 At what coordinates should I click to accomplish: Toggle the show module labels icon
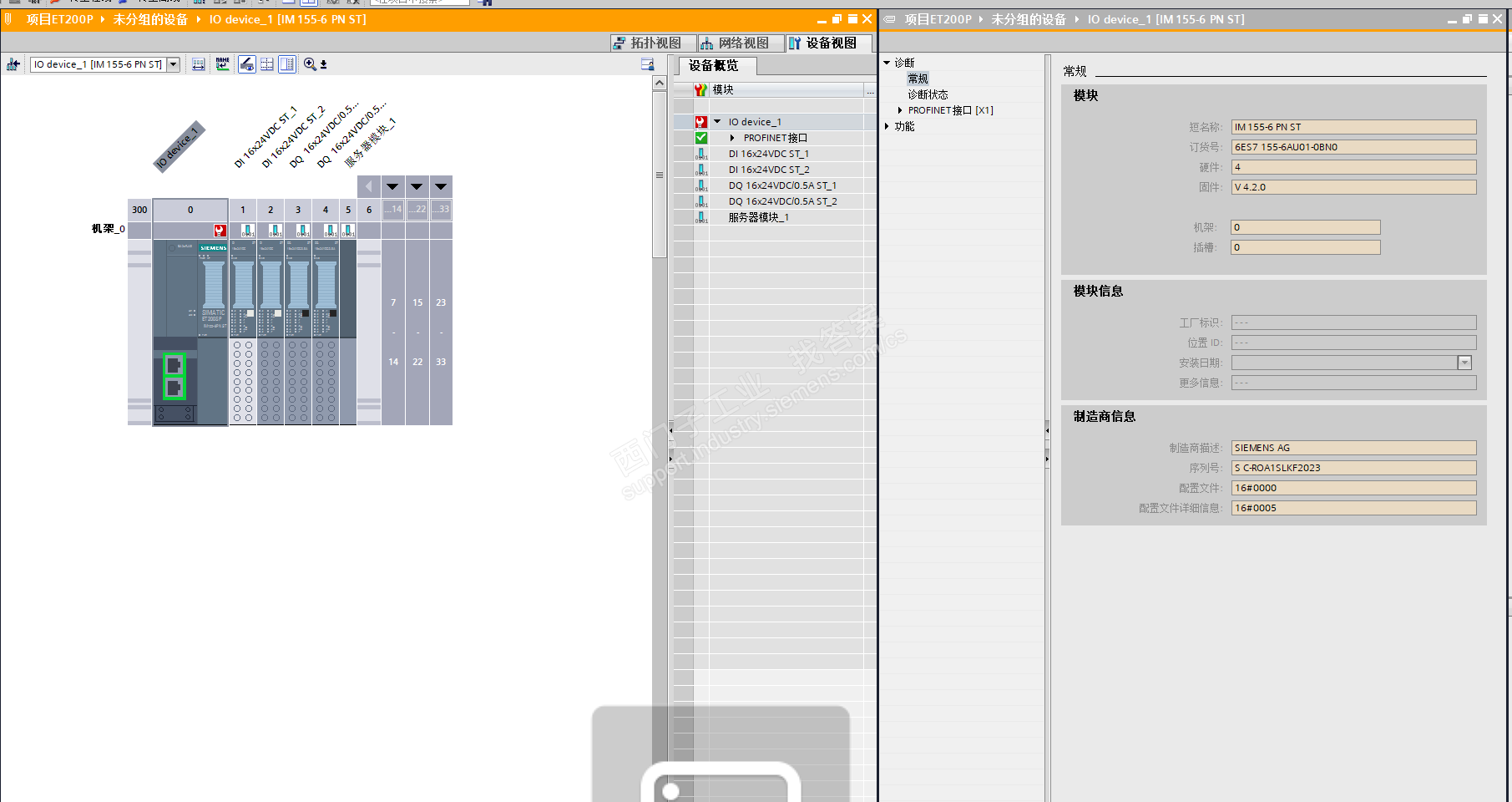coord(247,64)
